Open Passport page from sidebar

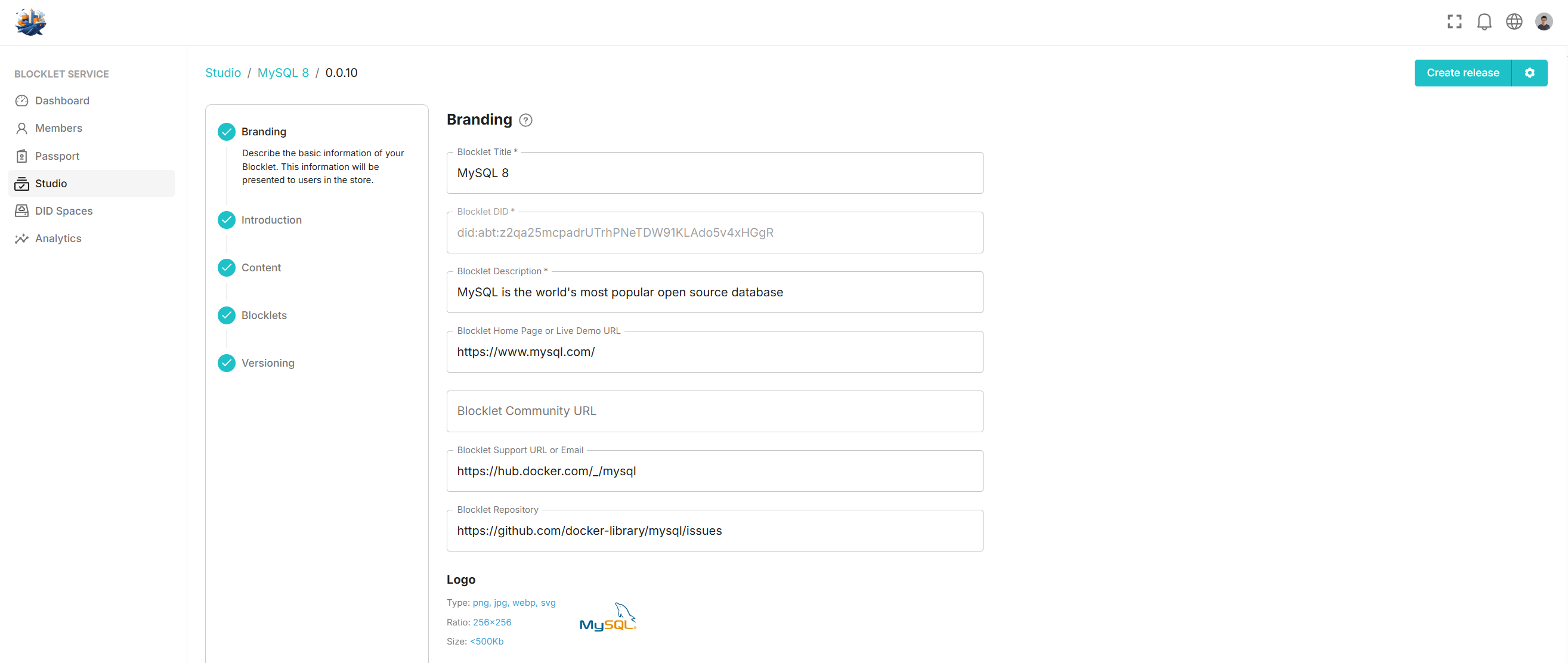coord(57,156)
